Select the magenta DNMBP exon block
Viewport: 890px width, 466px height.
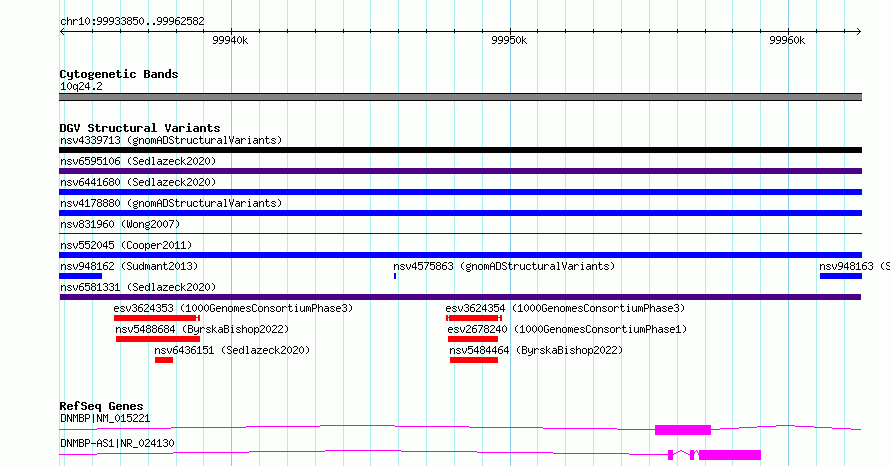coord(683,430)
